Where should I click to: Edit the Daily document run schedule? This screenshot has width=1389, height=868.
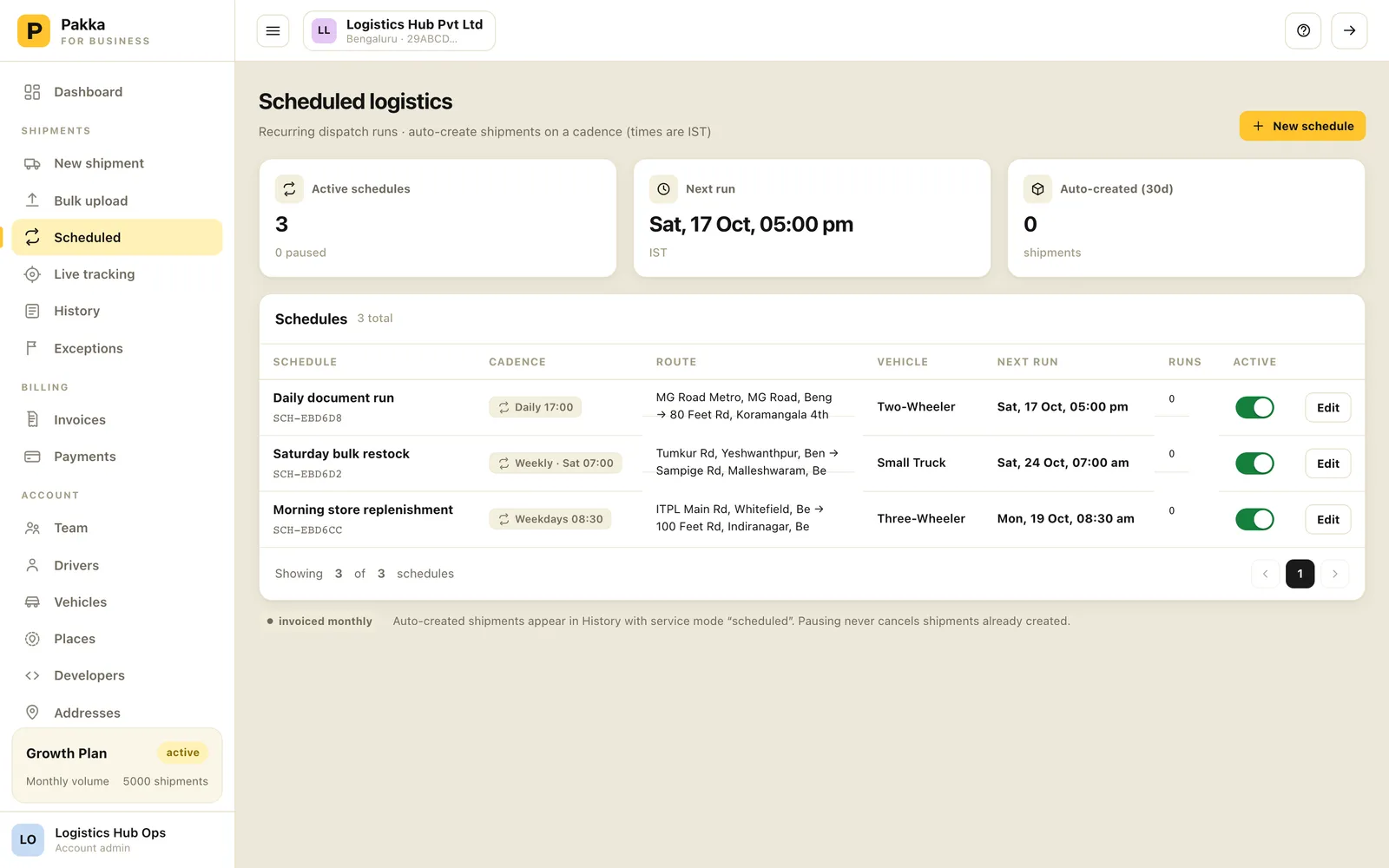tap(1327, 407)
